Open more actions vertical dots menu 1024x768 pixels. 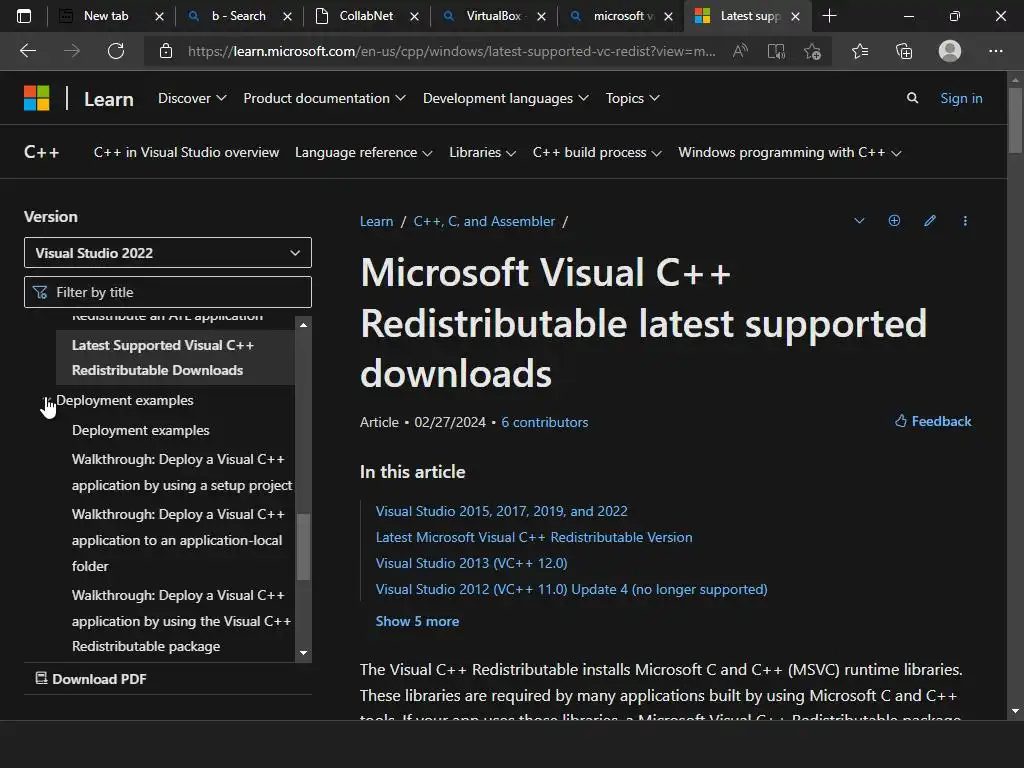coord(965,221)
